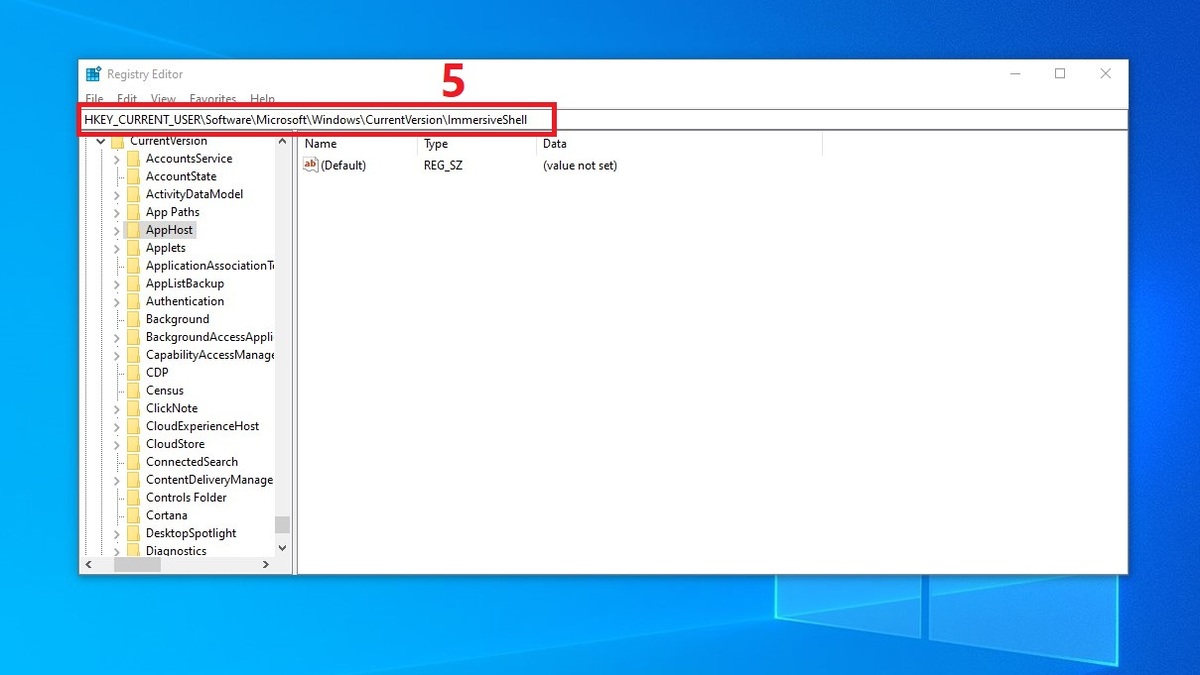The height and width of the screenshot is (675, 1200).
Task: Open the Edit menu
Action: click(x=126, y=98)
